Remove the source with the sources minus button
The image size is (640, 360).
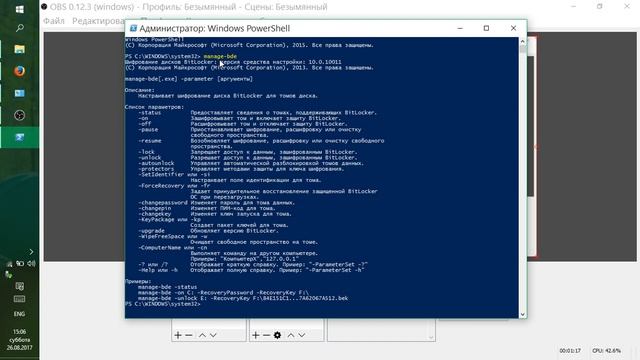tap(266, 335)
